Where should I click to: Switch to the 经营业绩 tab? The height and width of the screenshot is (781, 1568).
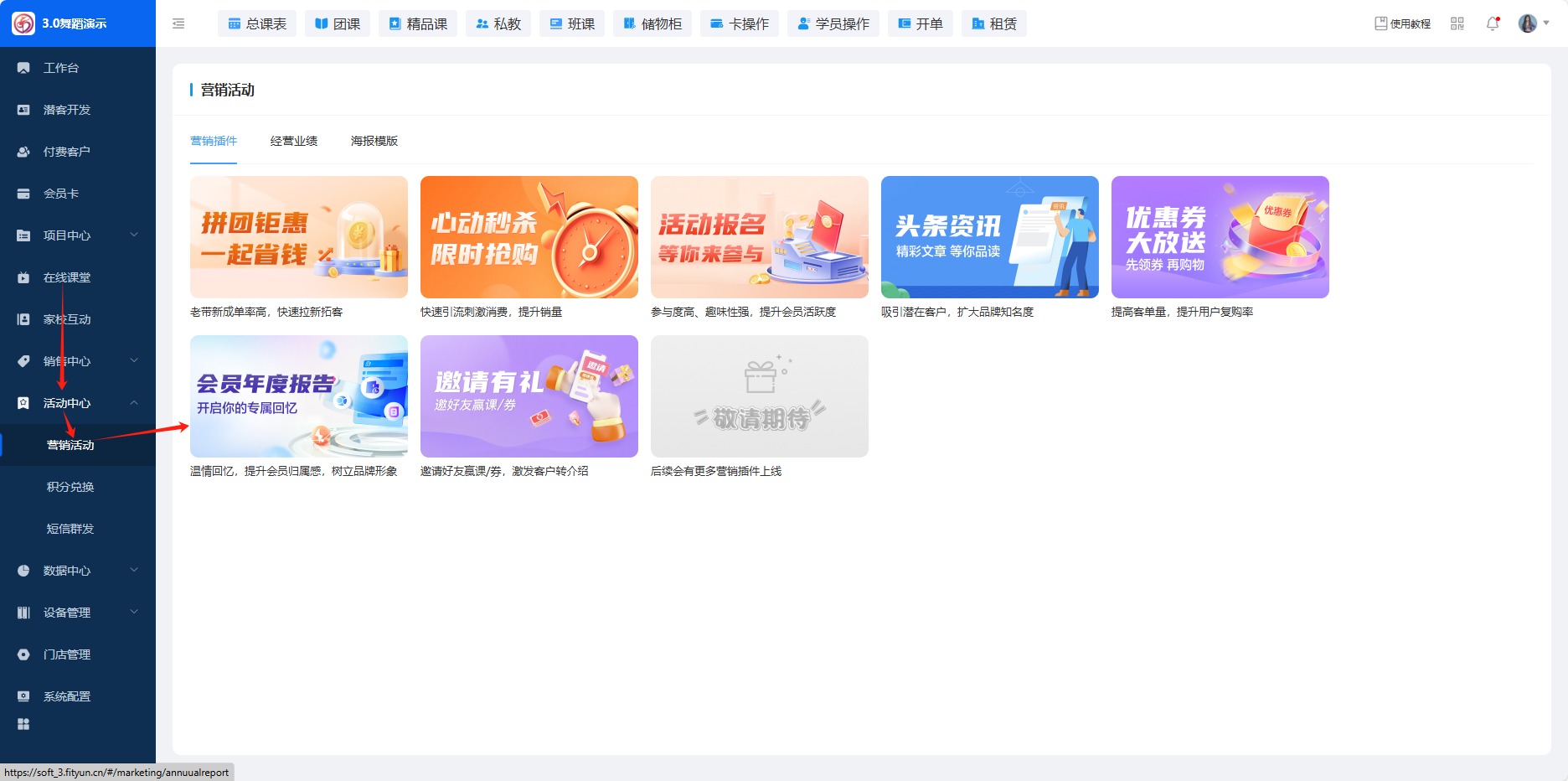pos(294,141)
